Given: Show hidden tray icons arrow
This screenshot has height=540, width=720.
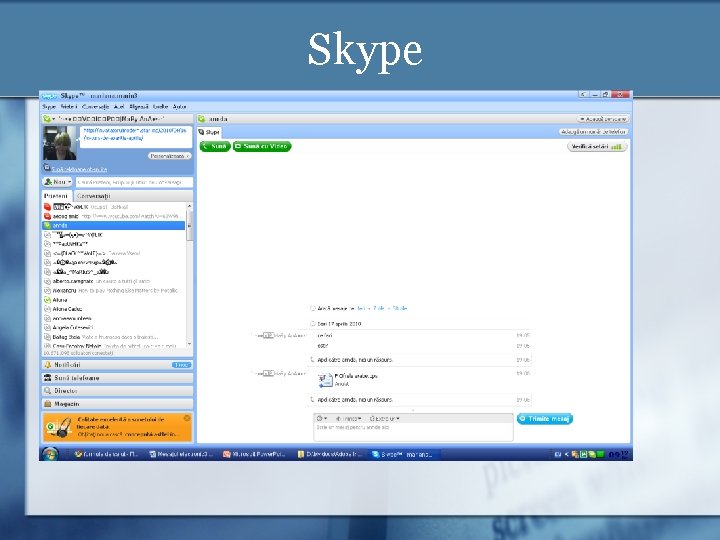Looking at the screenshot, I should (567, 455).
